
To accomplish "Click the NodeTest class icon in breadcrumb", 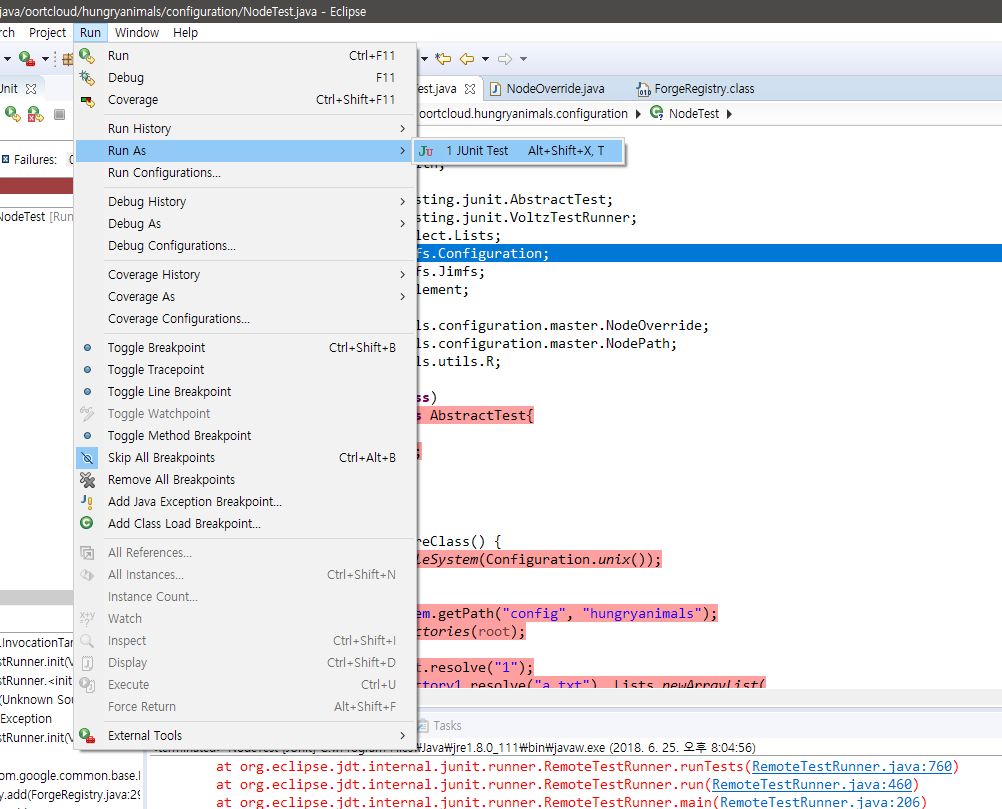I will (656, 113).
